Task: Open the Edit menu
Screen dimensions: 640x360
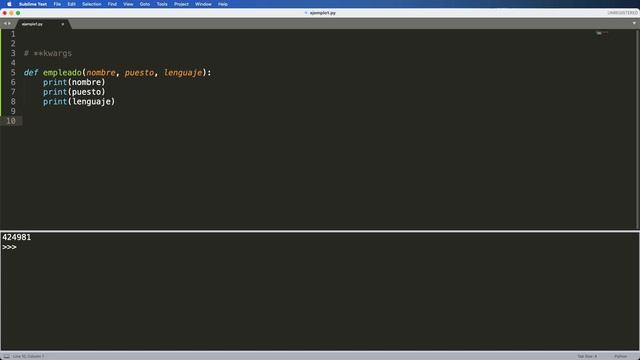Action: tap(71, 4)
